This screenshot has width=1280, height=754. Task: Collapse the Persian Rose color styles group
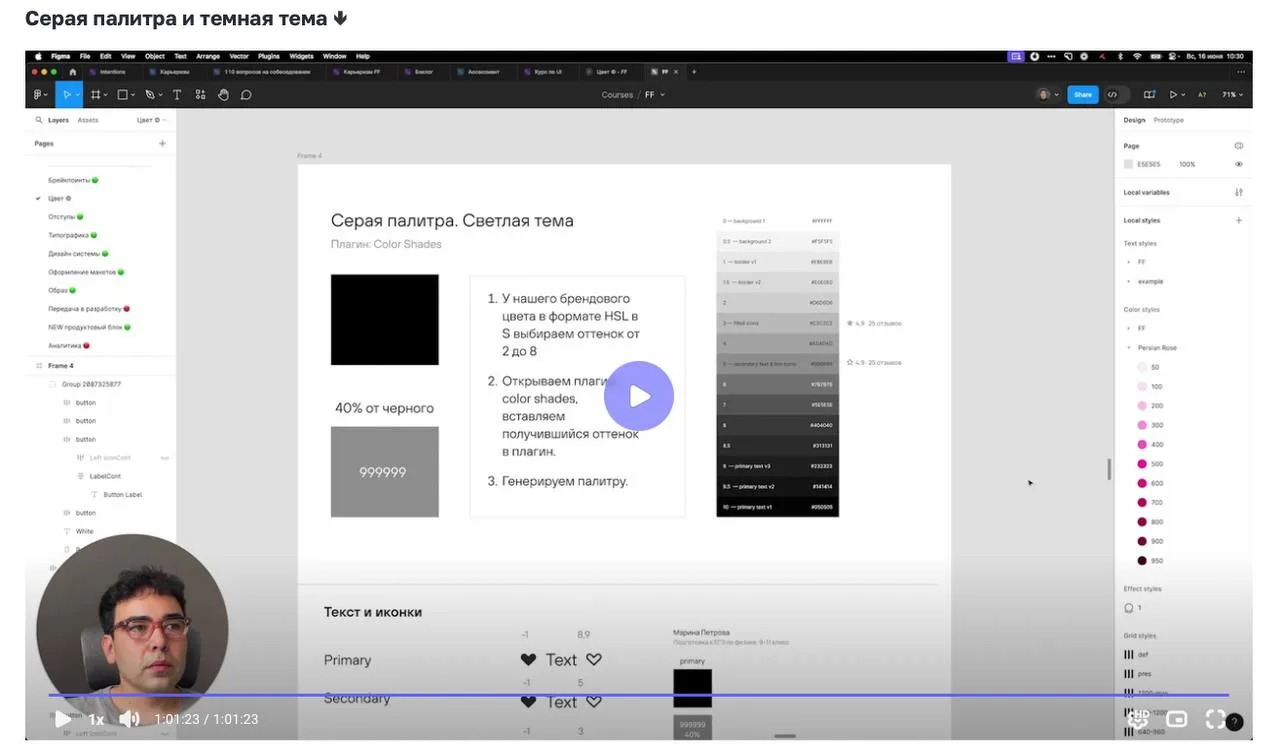tap(1129, 348)
